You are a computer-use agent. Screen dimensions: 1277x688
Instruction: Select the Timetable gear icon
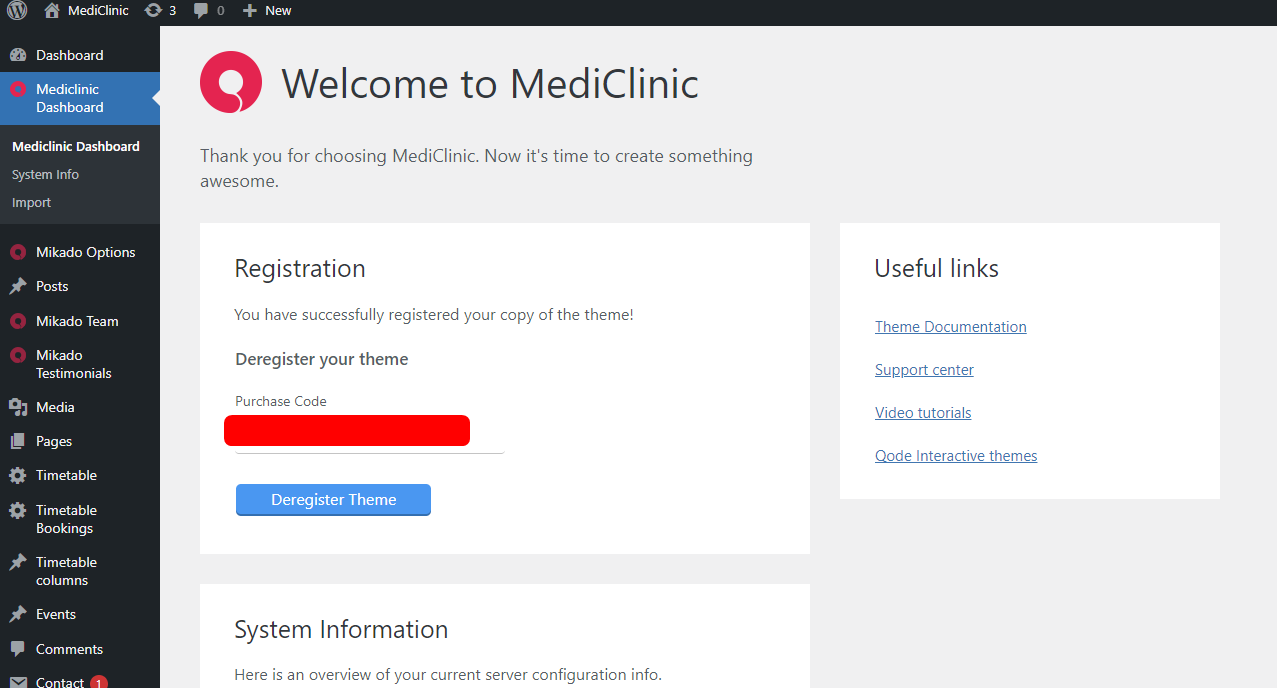pyautogui.click(x=18, y=475)
